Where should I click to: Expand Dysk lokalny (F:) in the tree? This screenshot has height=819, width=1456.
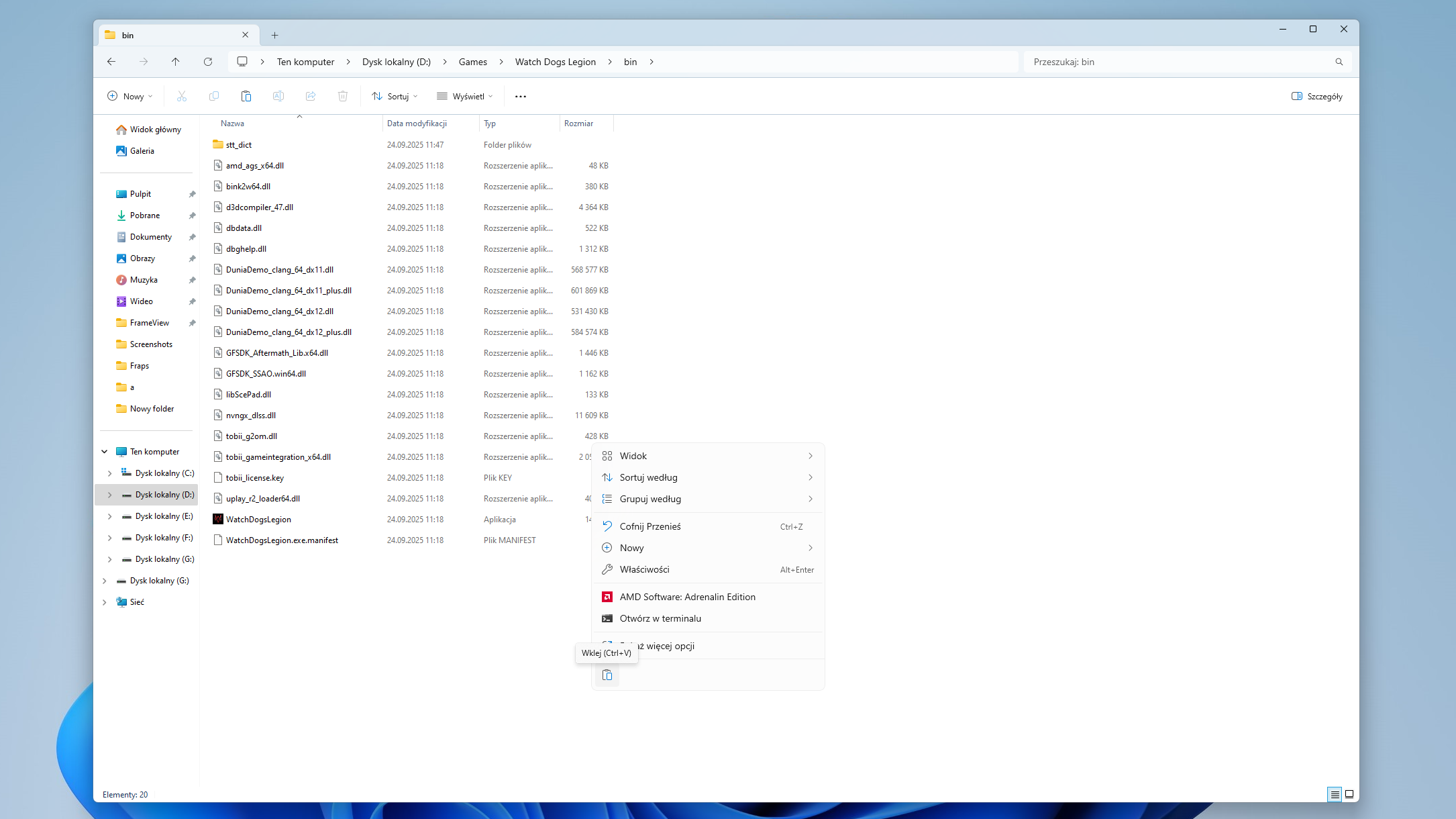110,538
